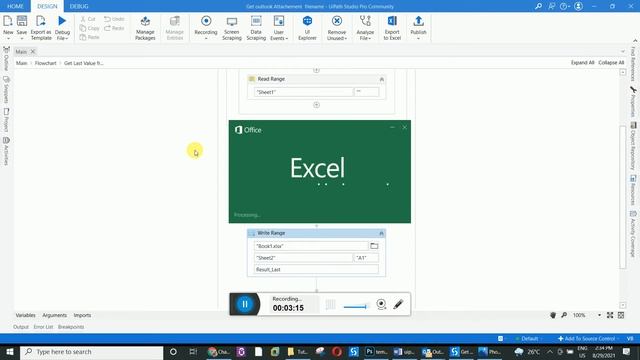Collapse the Write Range activity

382,233
